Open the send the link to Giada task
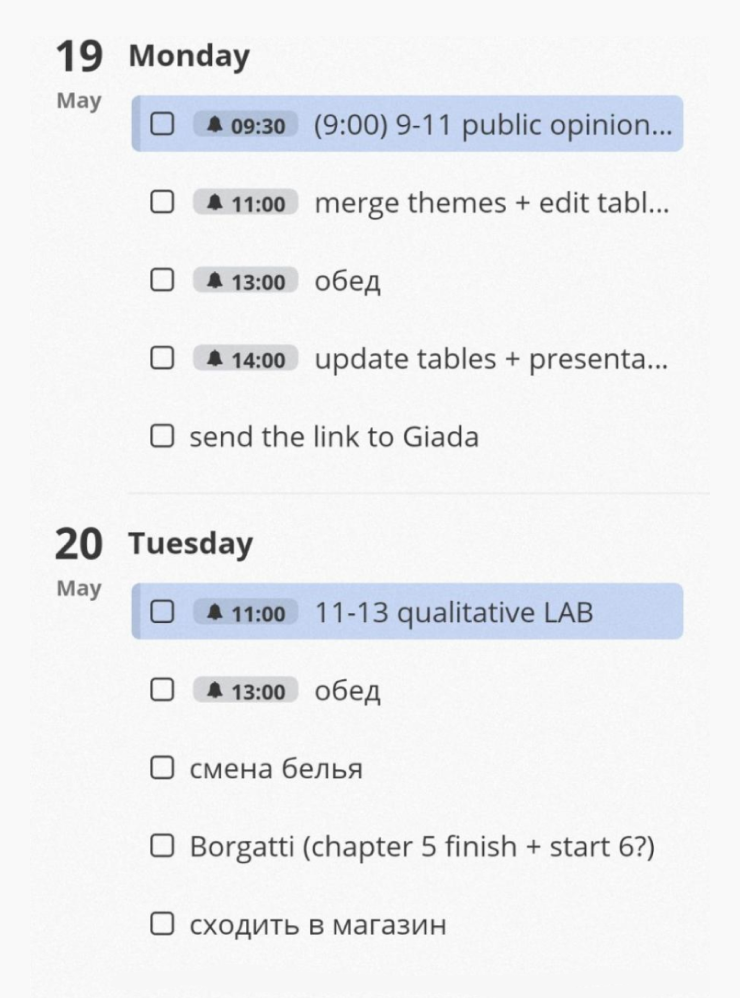The image size is (740, 998). click(x=334, y=437)
